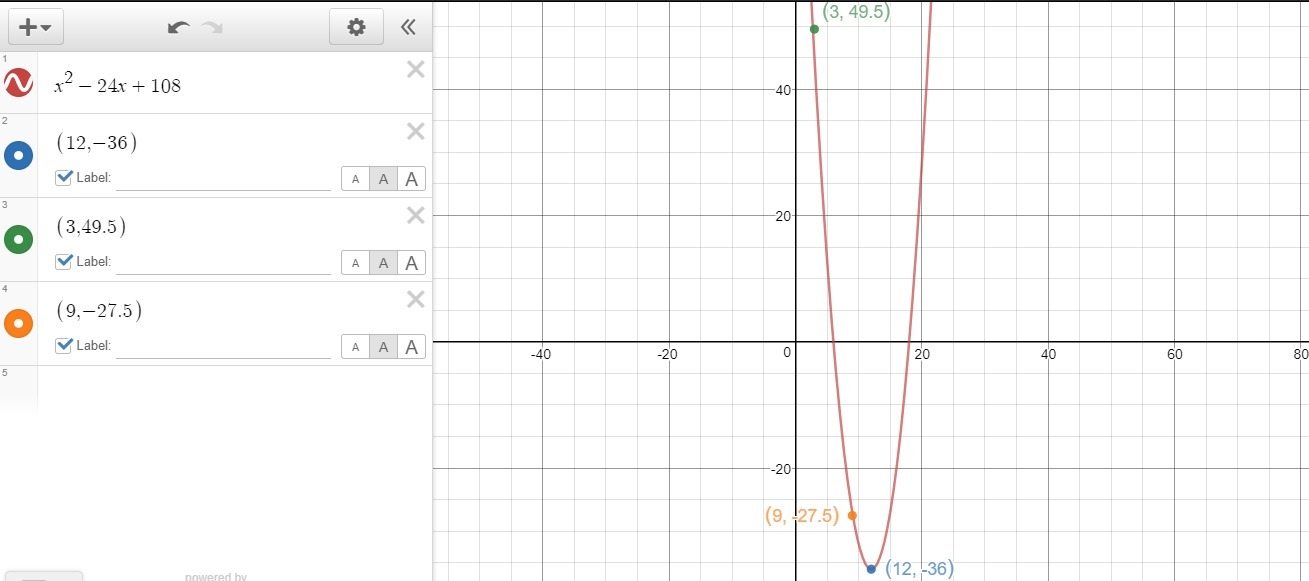The image size is (1309, 581).
Task: Open the settings gear menu
Action: point(356,28)
